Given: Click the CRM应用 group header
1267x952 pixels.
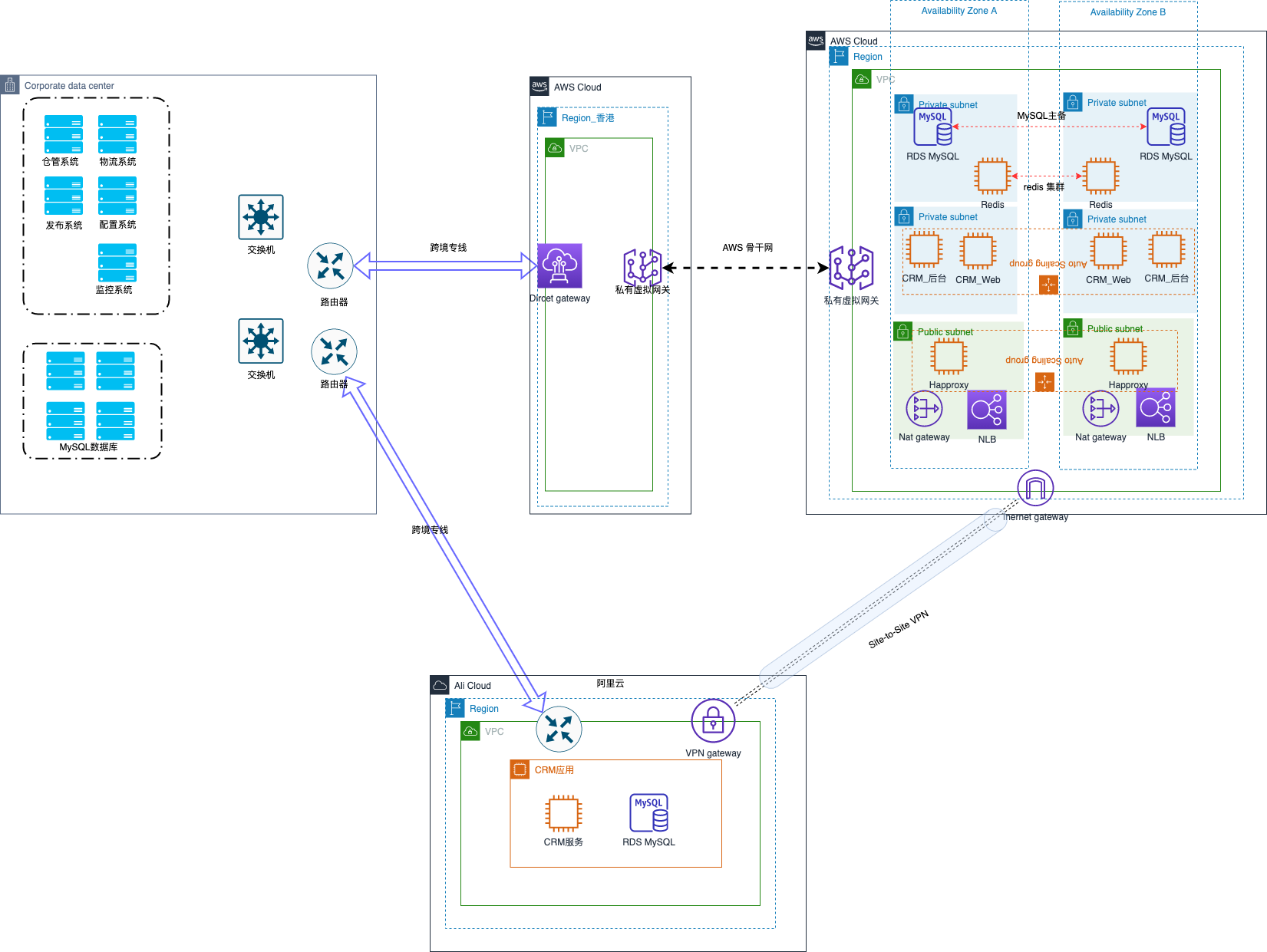Looking at the screenshot, I should (x=554, y=770).
